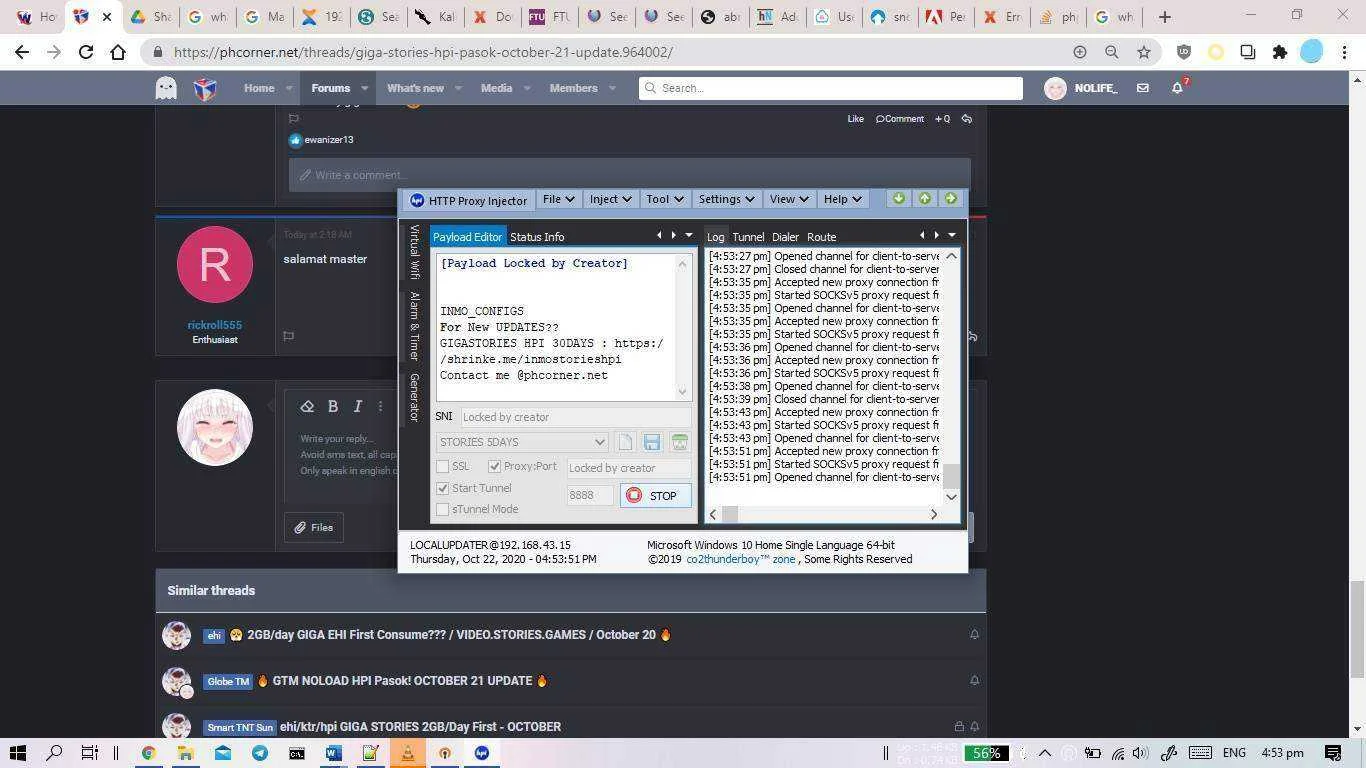This screenshot has width=1366, height=768.
Task: Open the inbox envelope icon in forum header
Action: pos(1142,88)
